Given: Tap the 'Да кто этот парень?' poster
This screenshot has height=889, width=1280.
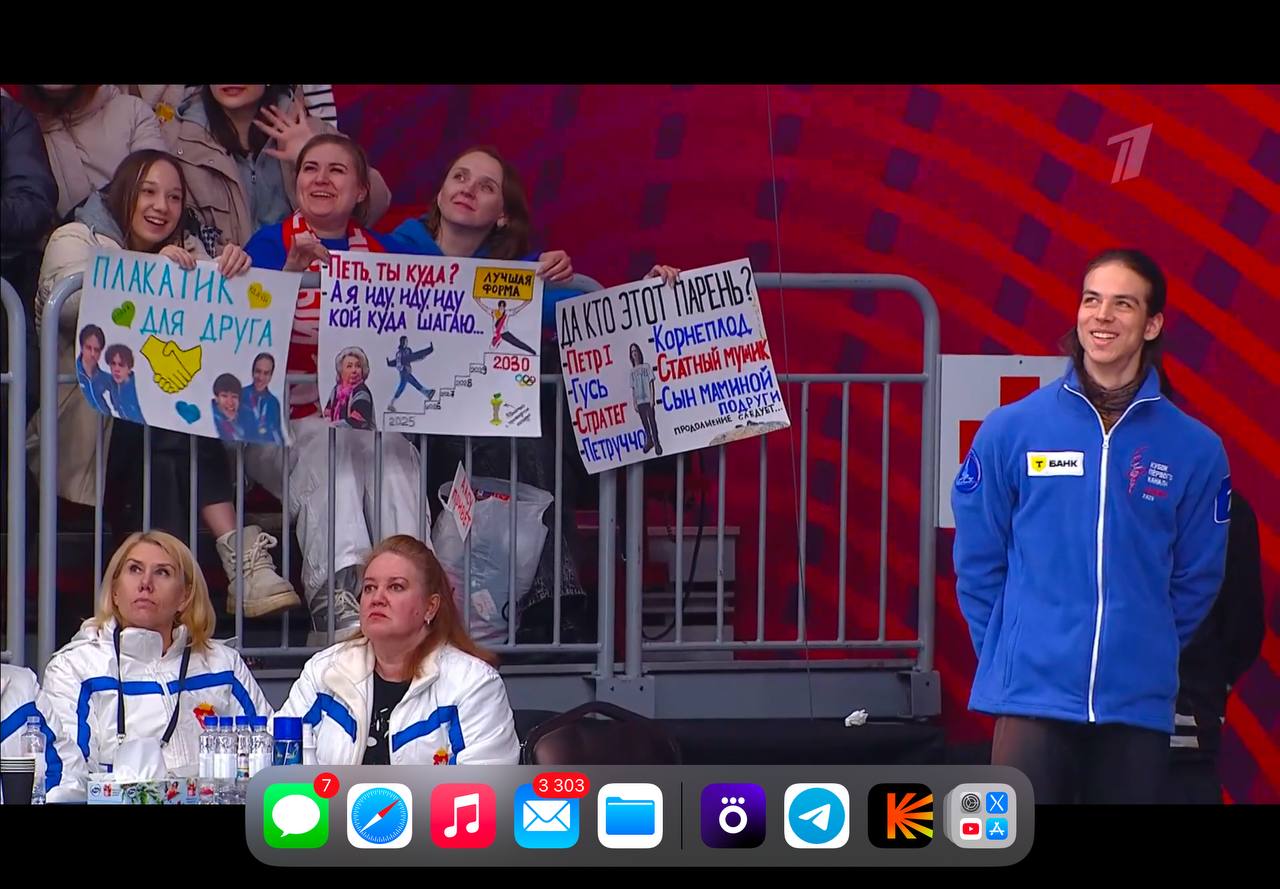Looking at the screenshot, I should pos(670,365).
